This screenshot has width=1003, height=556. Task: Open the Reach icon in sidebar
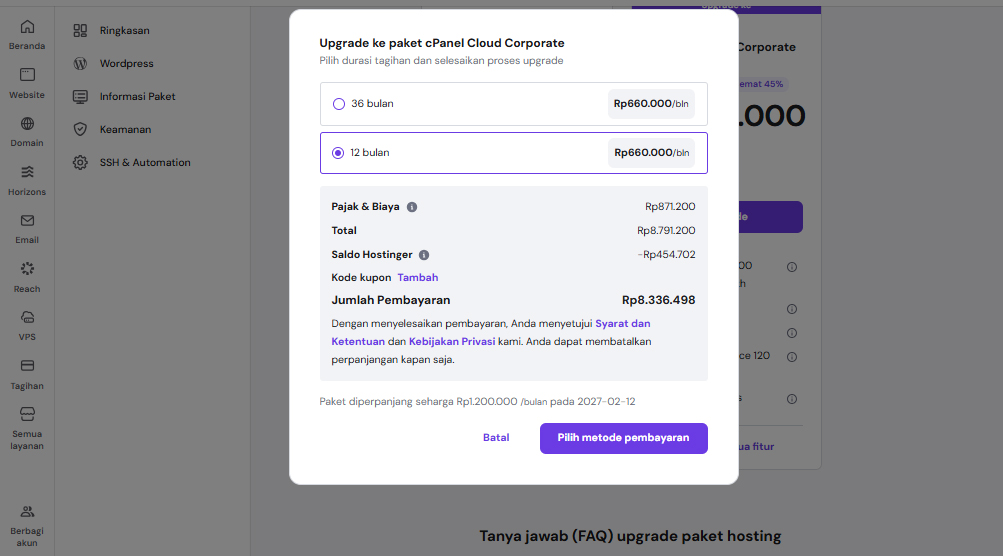[x=27, y=269]
